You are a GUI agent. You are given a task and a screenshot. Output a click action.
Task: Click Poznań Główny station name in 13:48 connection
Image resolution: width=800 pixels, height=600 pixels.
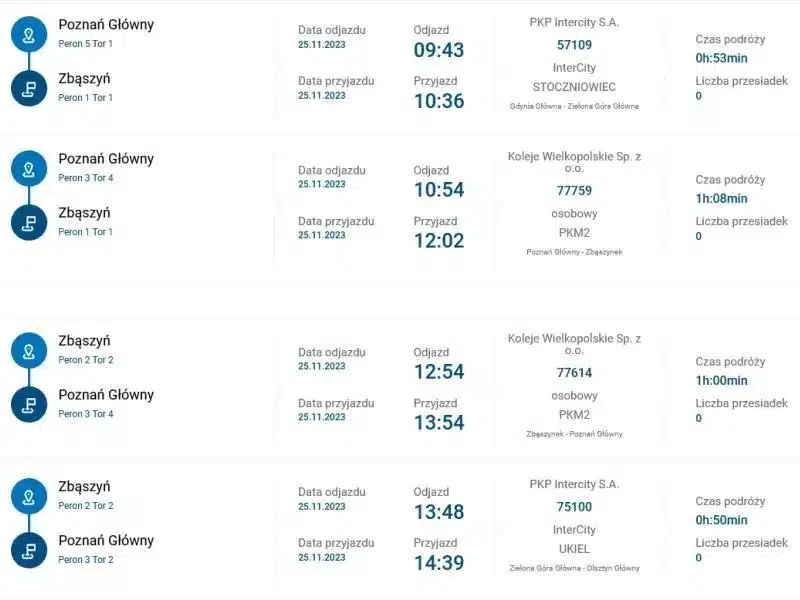pos(106,540)
